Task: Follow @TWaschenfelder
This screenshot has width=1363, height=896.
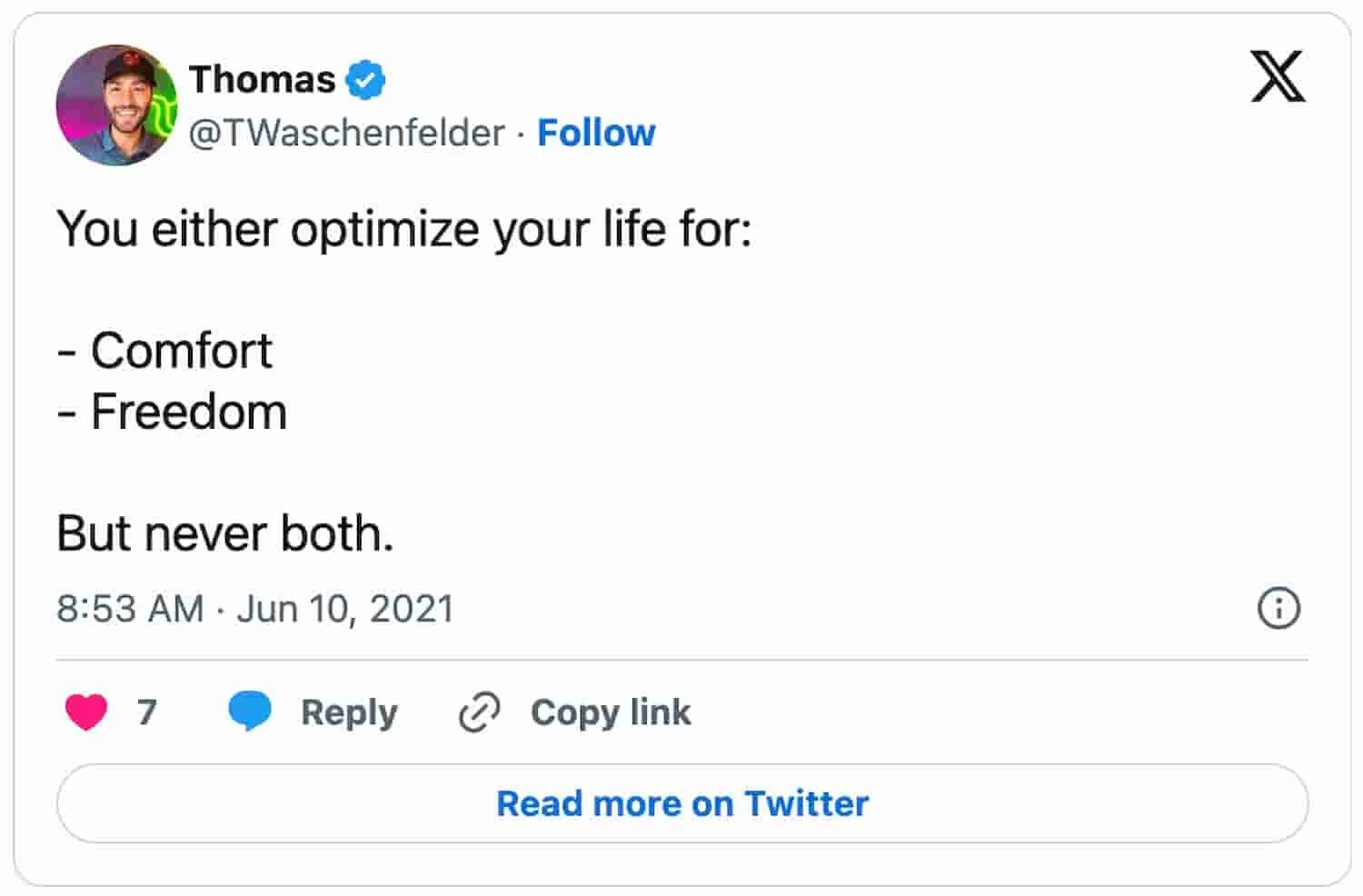Action: click(596, 133)
